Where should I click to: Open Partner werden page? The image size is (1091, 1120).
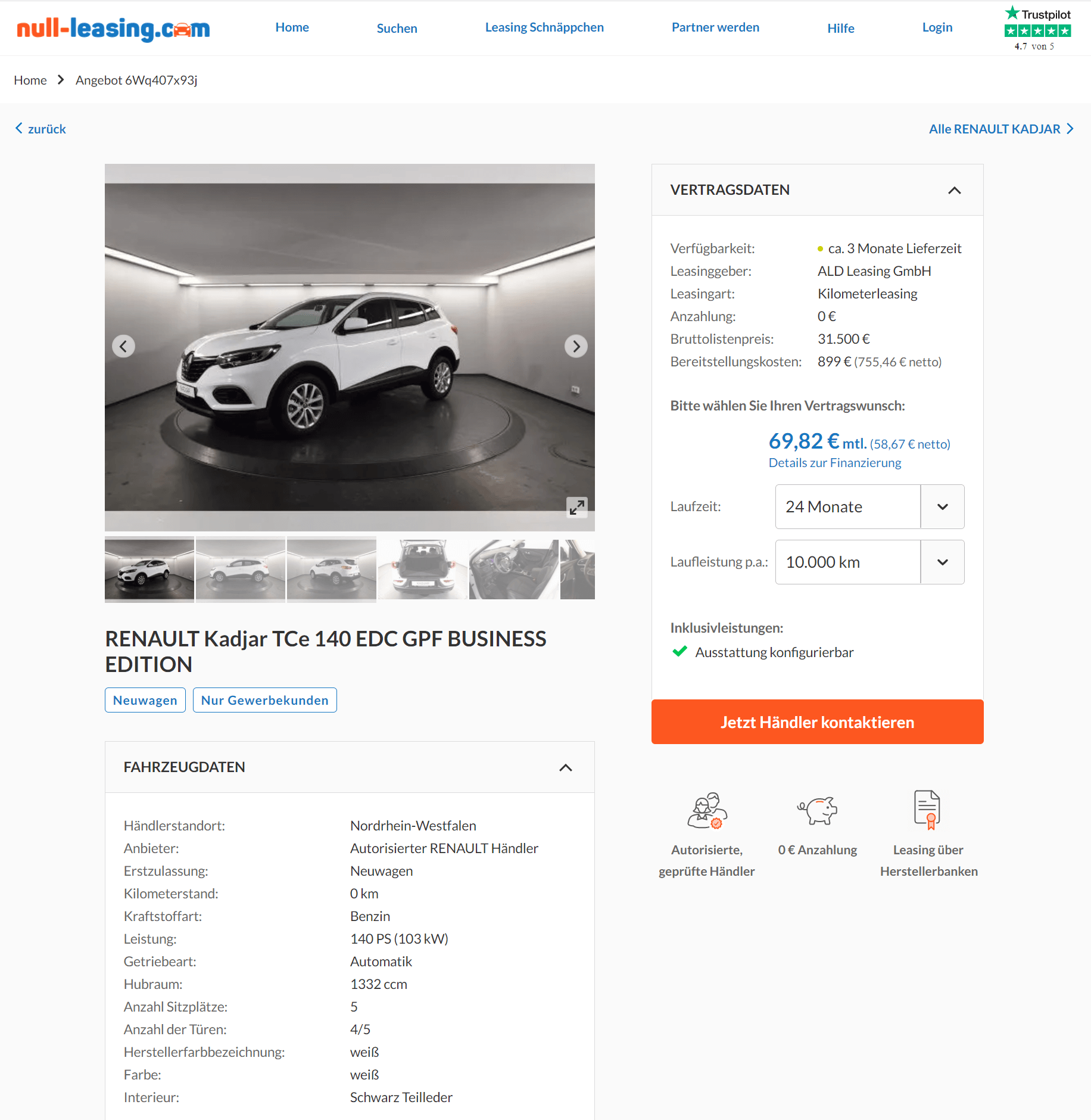(x=715, y=27)
